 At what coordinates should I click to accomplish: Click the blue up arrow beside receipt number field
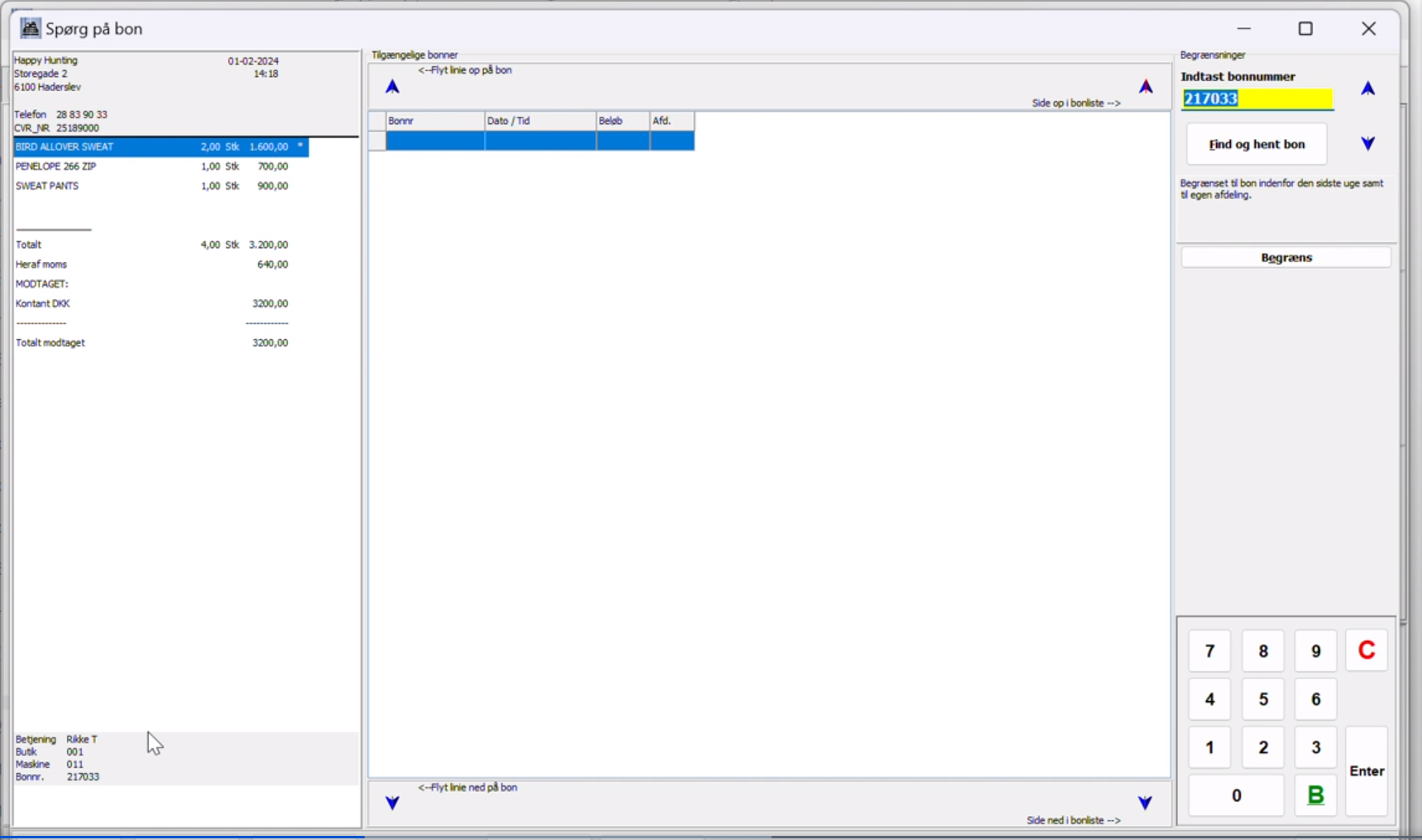point(1367,88)
